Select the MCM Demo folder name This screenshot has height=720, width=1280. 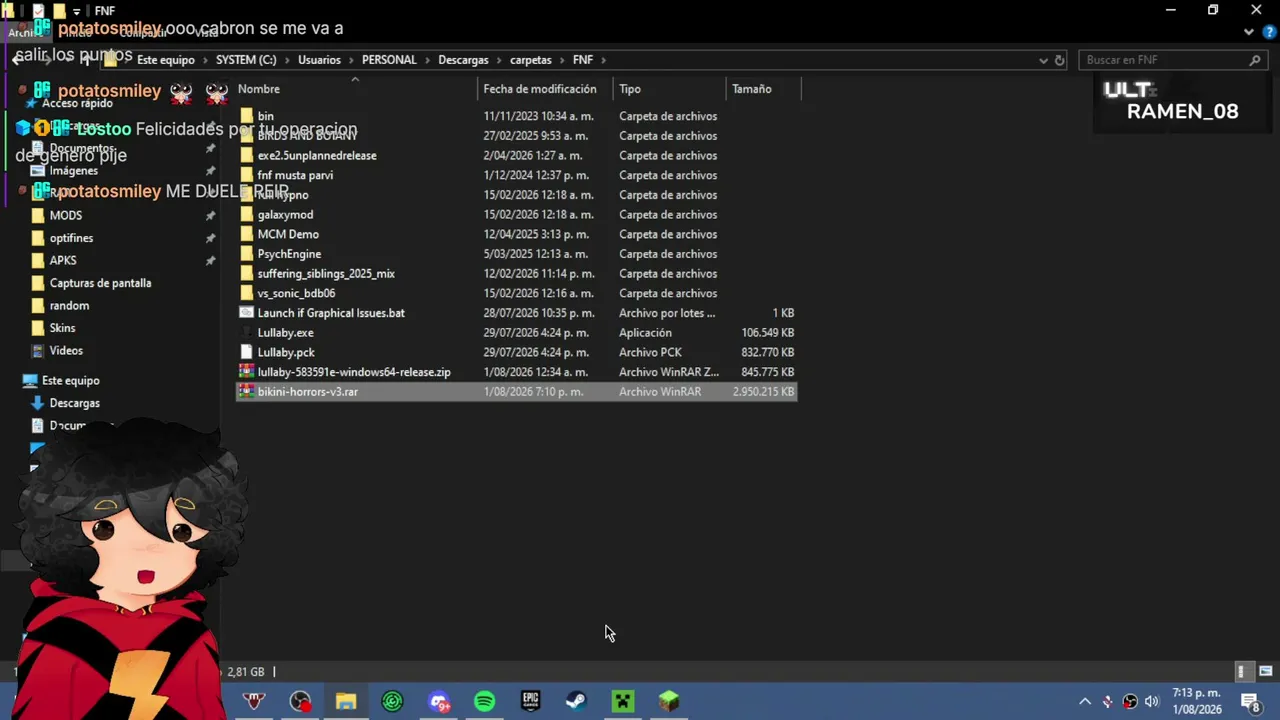click(x=288, y=234)
